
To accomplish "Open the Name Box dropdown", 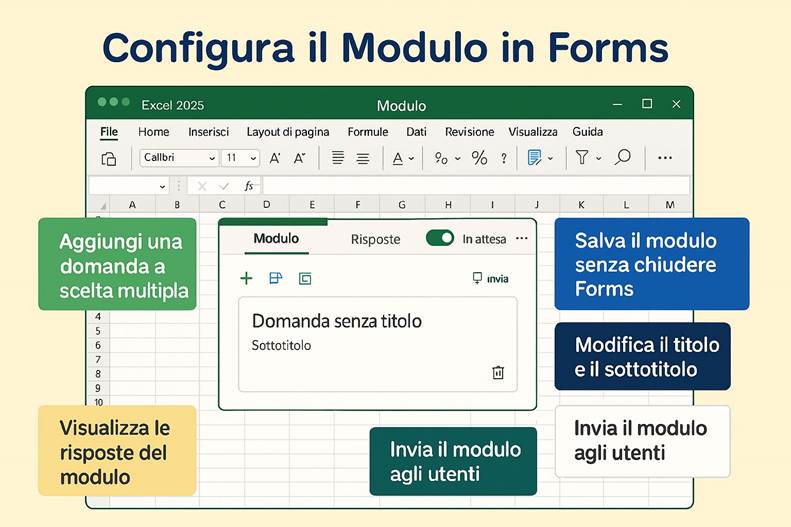I will (162, 187).
